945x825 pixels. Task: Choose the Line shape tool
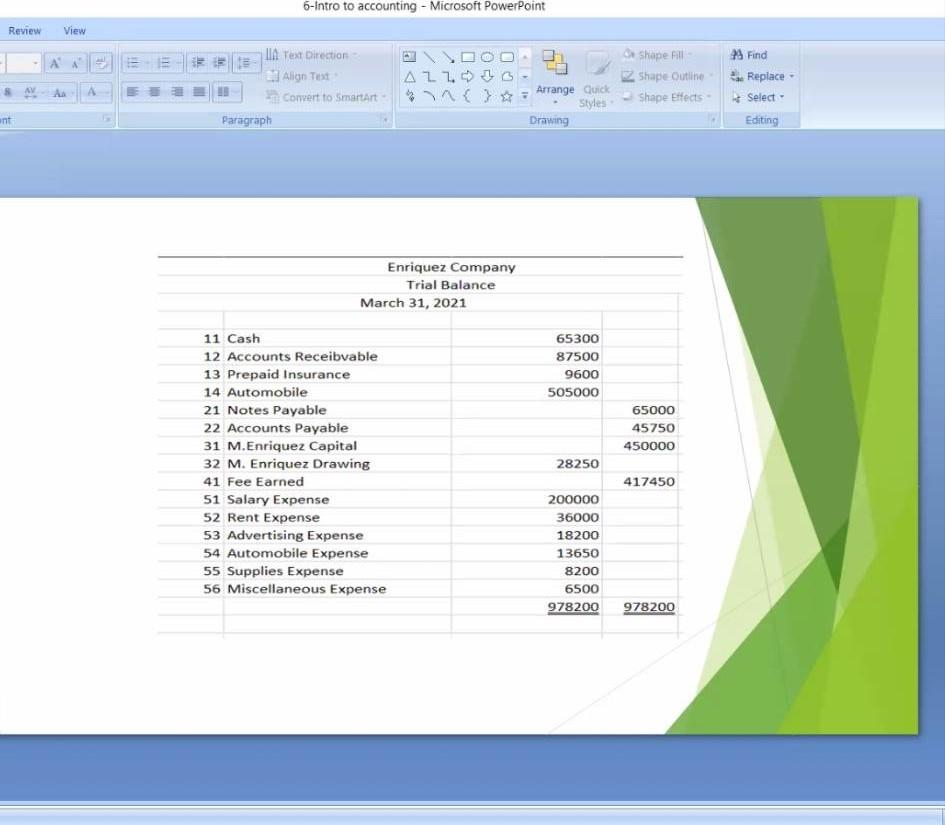click(428, 57)
